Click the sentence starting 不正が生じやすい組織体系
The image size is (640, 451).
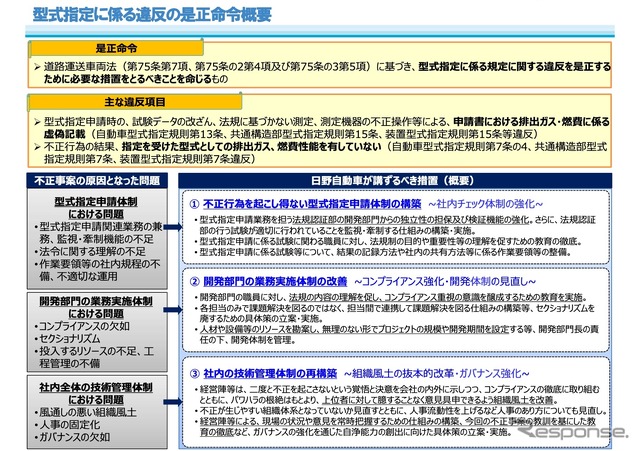point(400,411)
